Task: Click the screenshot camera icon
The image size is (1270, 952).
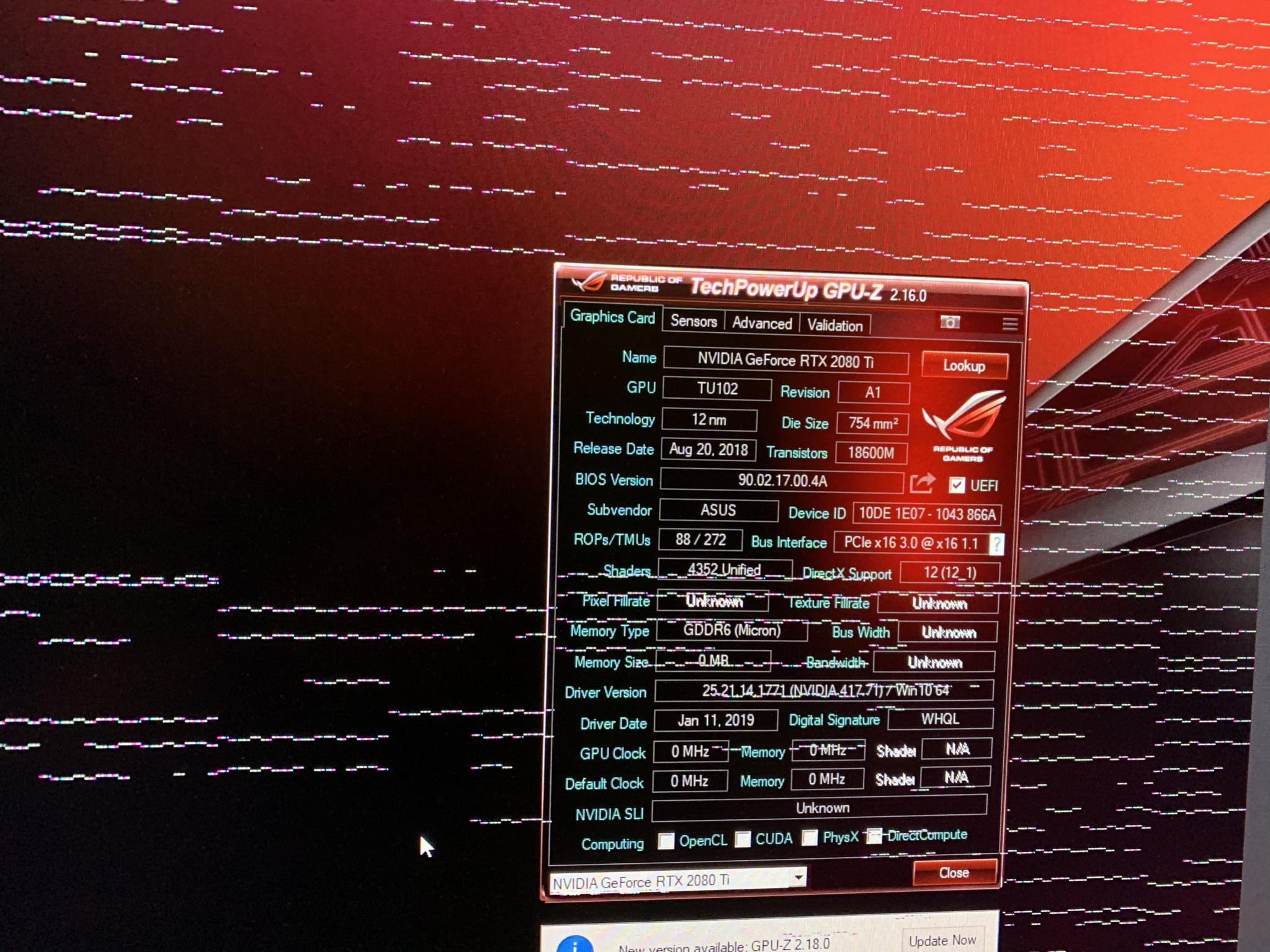Action: [x=949, y=322]
